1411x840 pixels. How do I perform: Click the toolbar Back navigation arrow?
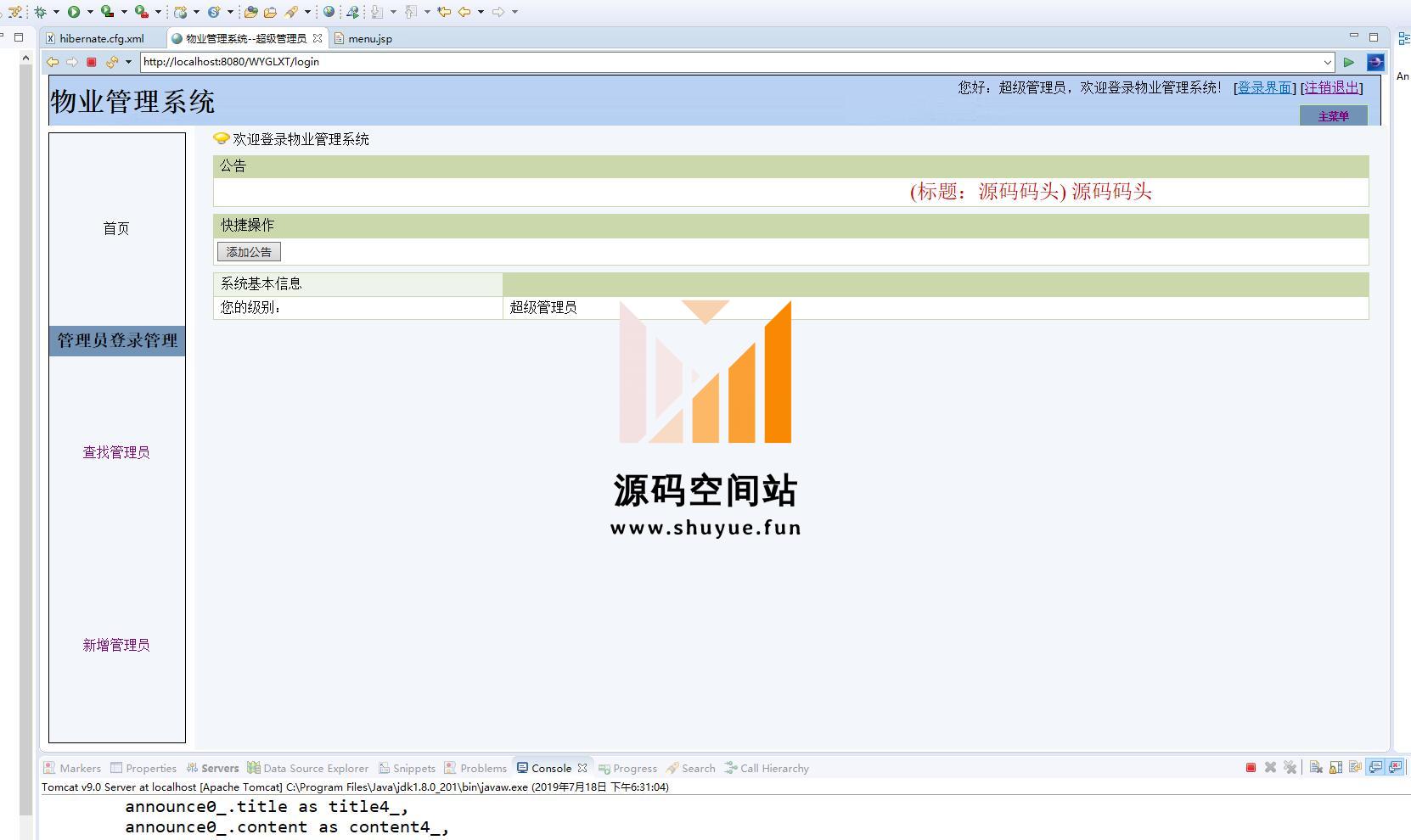click(464, 12)
